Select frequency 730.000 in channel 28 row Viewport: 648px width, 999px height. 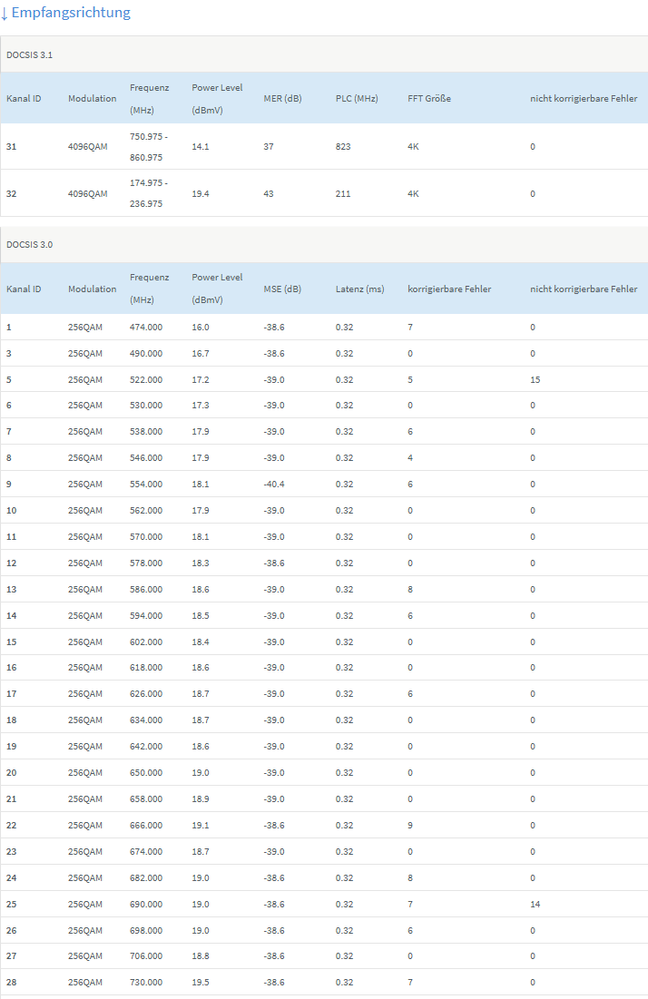[x=146, y=982]
